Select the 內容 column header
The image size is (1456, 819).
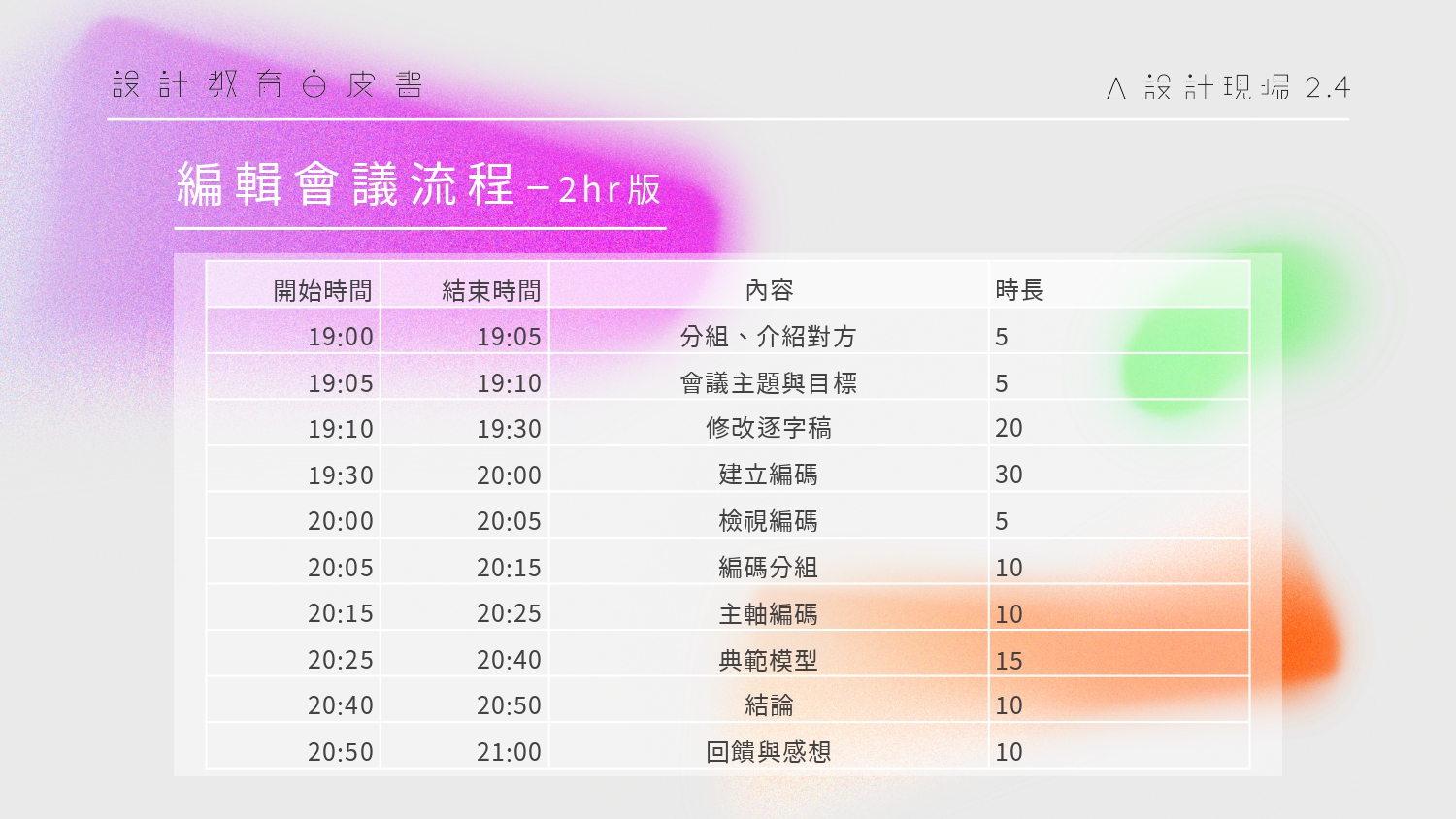click(769, 290)
